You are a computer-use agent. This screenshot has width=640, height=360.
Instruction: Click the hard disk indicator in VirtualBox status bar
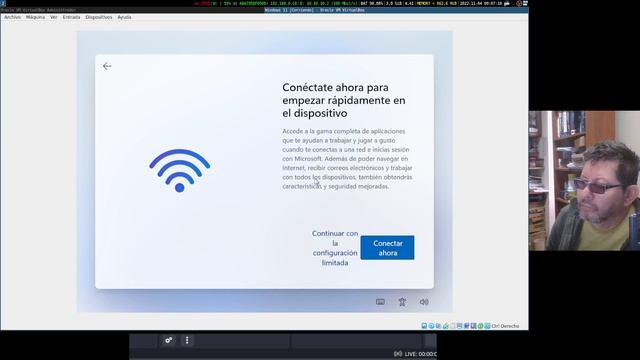click(424, 326)
